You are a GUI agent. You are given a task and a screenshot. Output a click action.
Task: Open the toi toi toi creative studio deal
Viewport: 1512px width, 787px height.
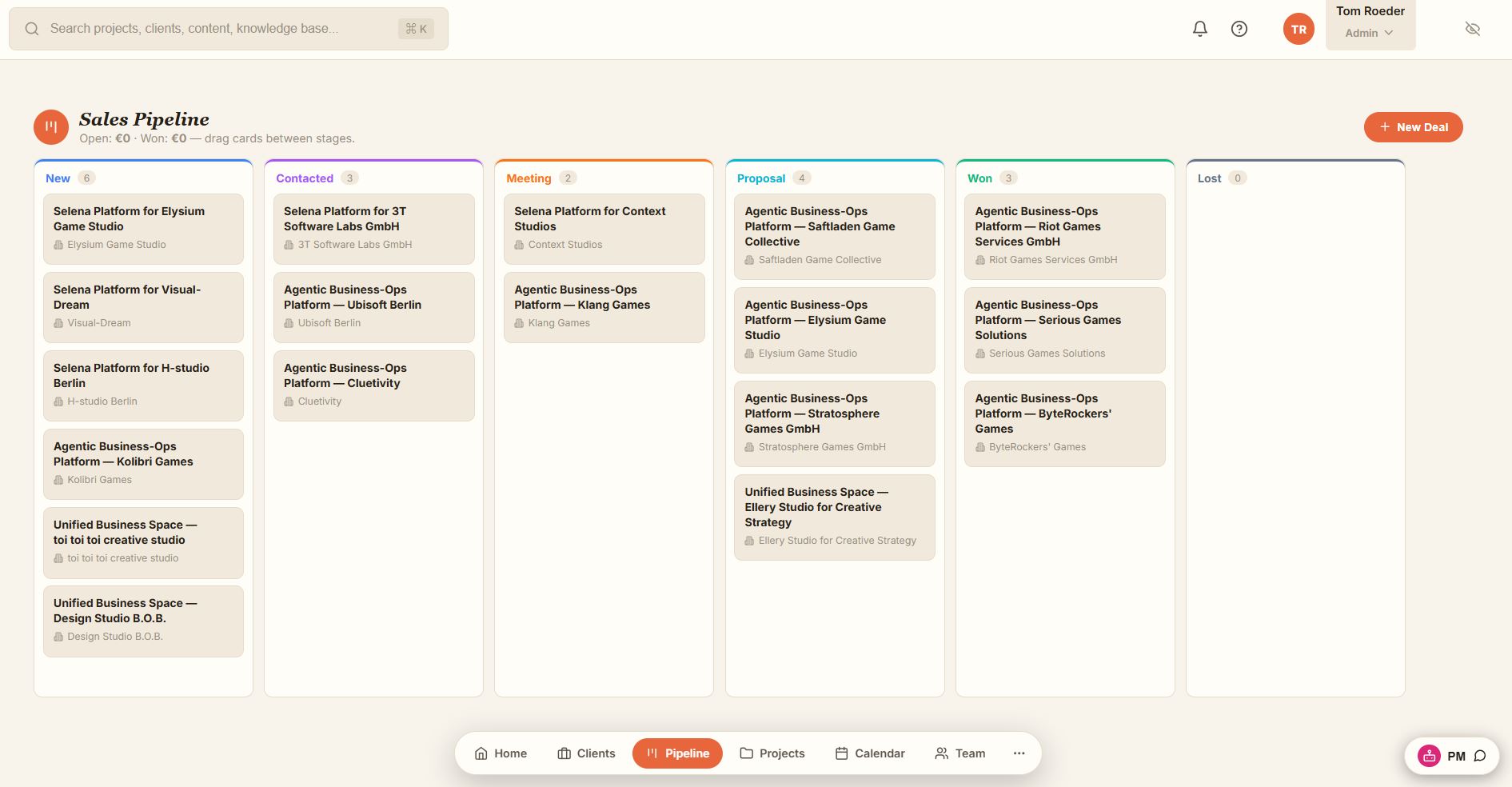tap(143, 542)
